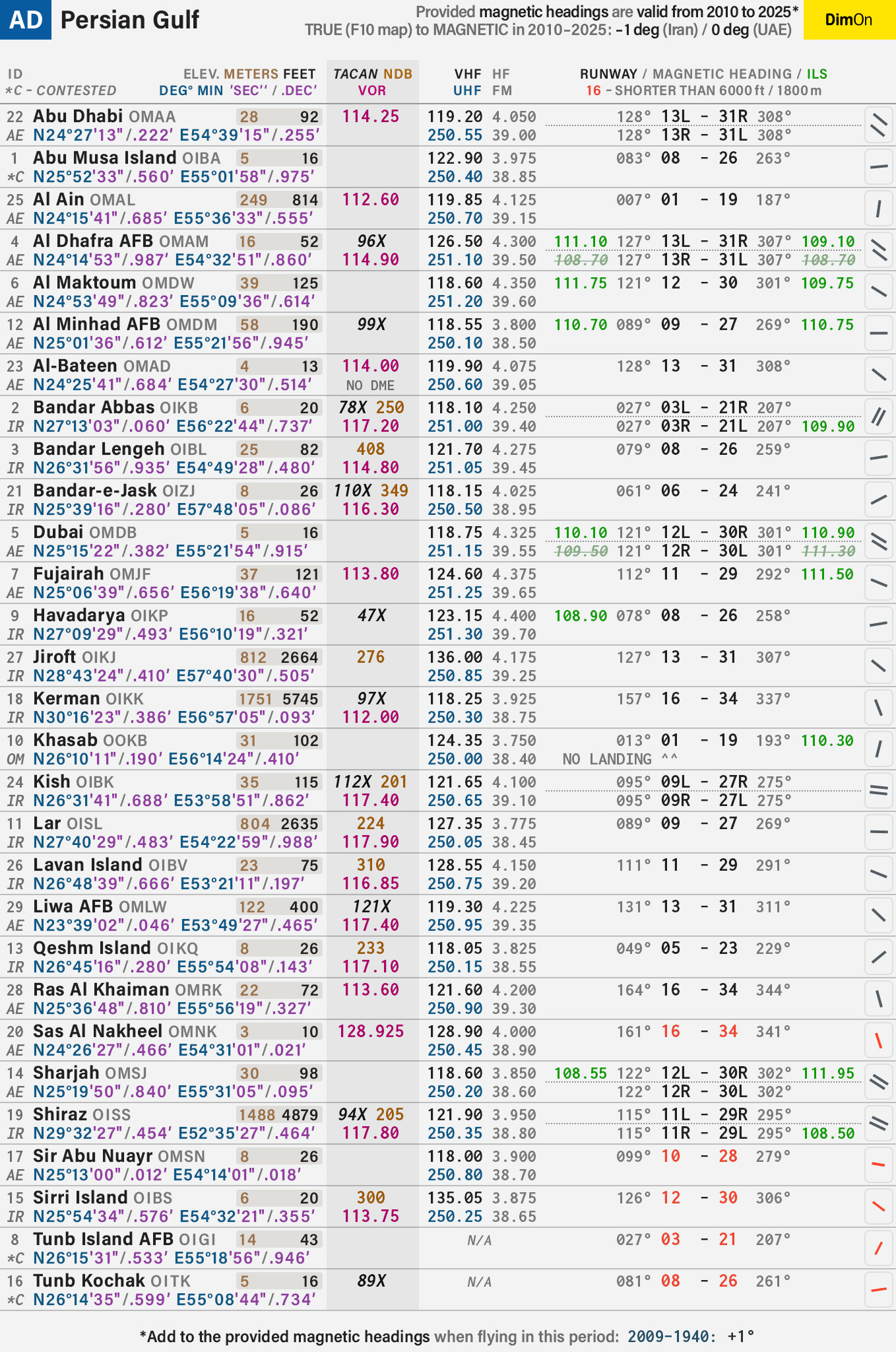The height and width of the screenshot is (1352, 896).
Task: Click Al Dhafra TACAN channel 96X
Action: tap(371, 242)
